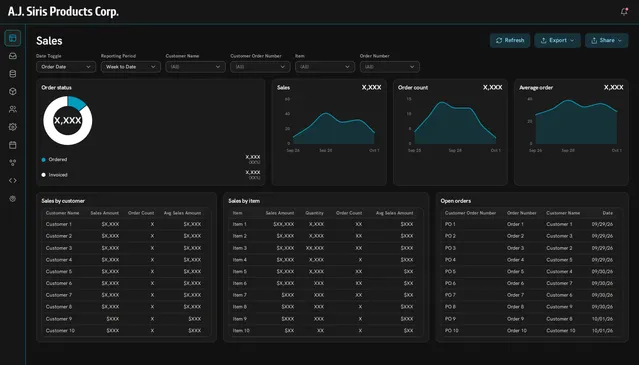Click Ordered label in Order status legend

[x=58, y=160]
